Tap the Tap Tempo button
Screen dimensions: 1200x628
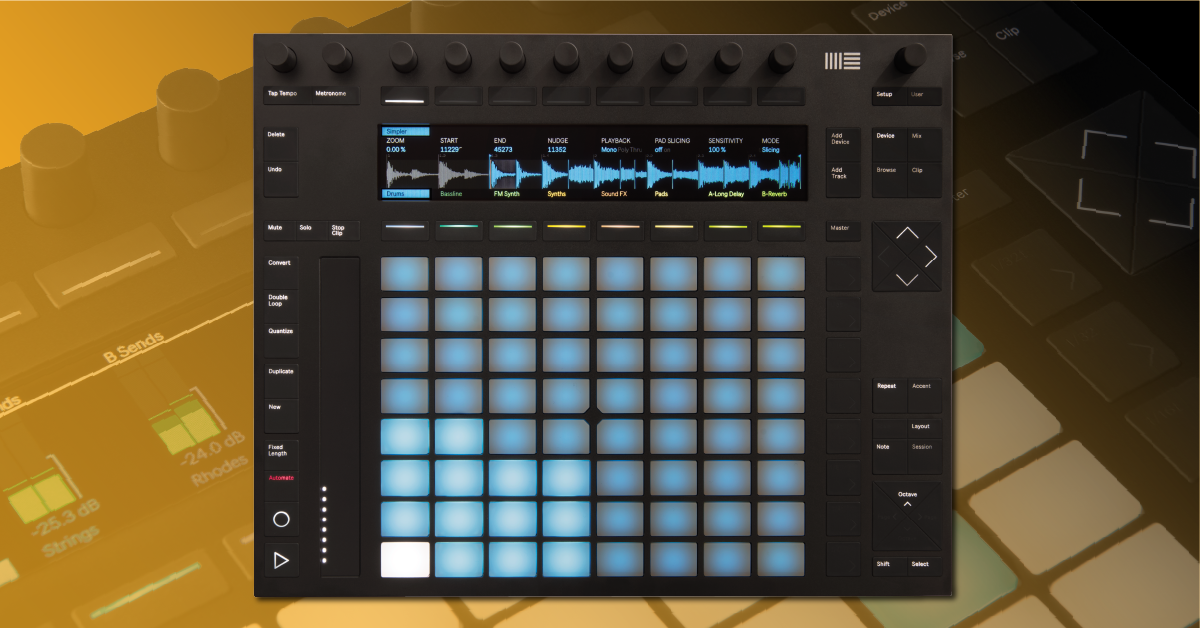tap(286, 95)
